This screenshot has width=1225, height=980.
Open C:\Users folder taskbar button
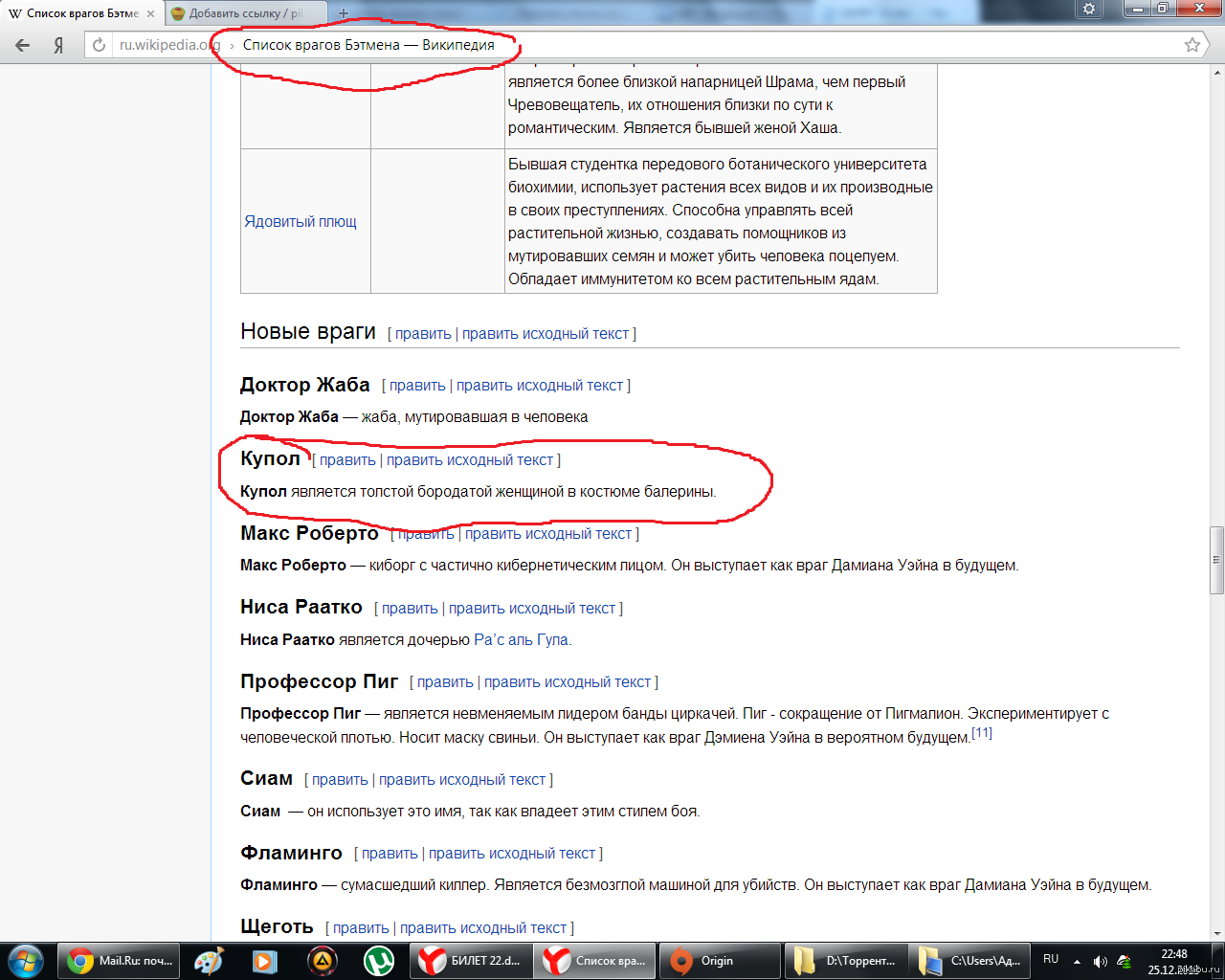coord(969,961)
